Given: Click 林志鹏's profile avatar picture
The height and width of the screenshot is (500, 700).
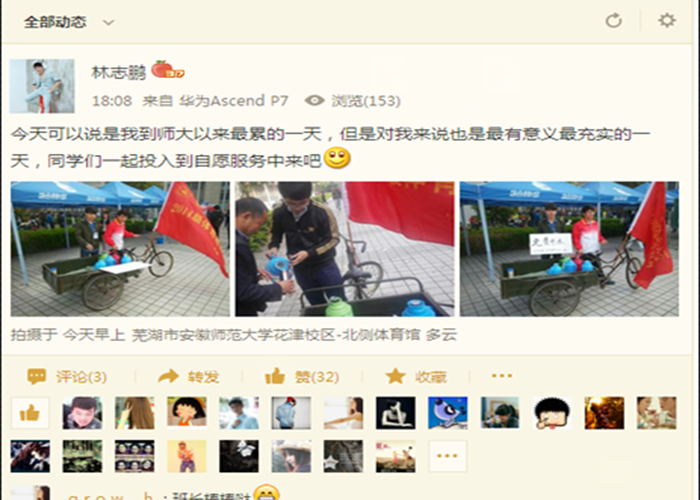Looking at the screenshot, I should tap(42, 86).
